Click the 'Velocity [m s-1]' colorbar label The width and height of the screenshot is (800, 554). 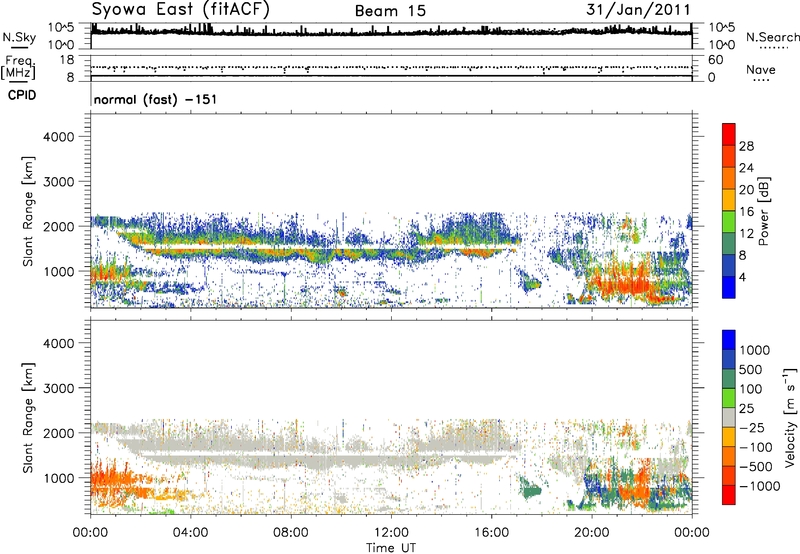(x=790, y=417)
